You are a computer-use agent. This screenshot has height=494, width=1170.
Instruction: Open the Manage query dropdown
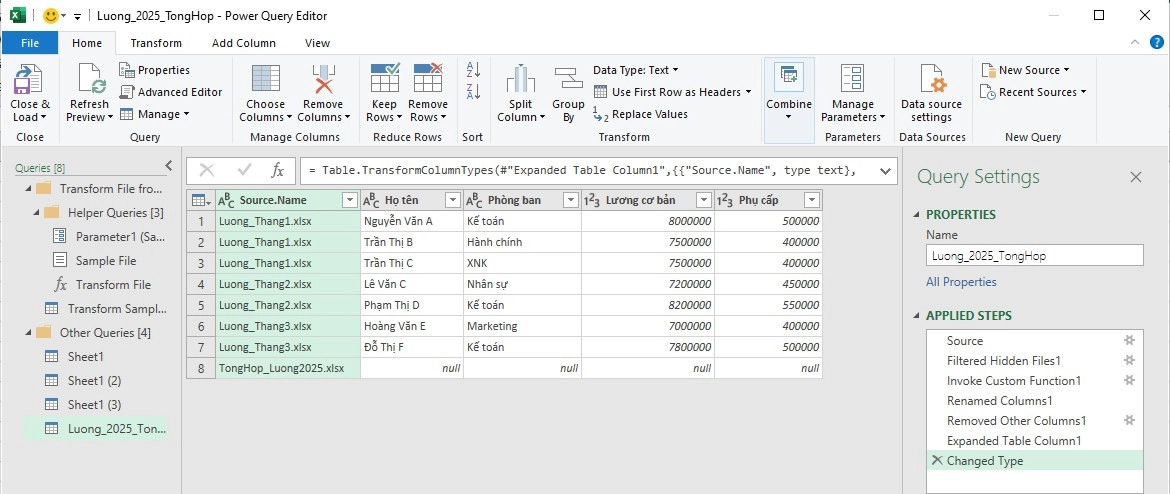tap(154, 114)
